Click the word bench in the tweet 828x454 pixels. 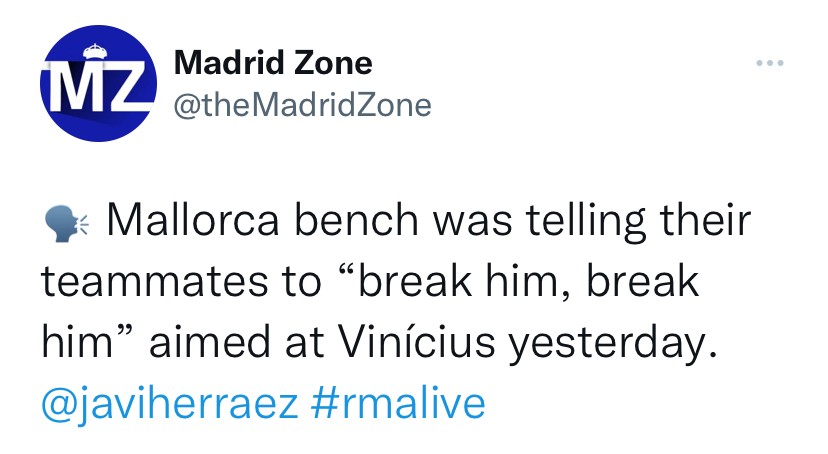pyautogui.click(x=355, y=220)
